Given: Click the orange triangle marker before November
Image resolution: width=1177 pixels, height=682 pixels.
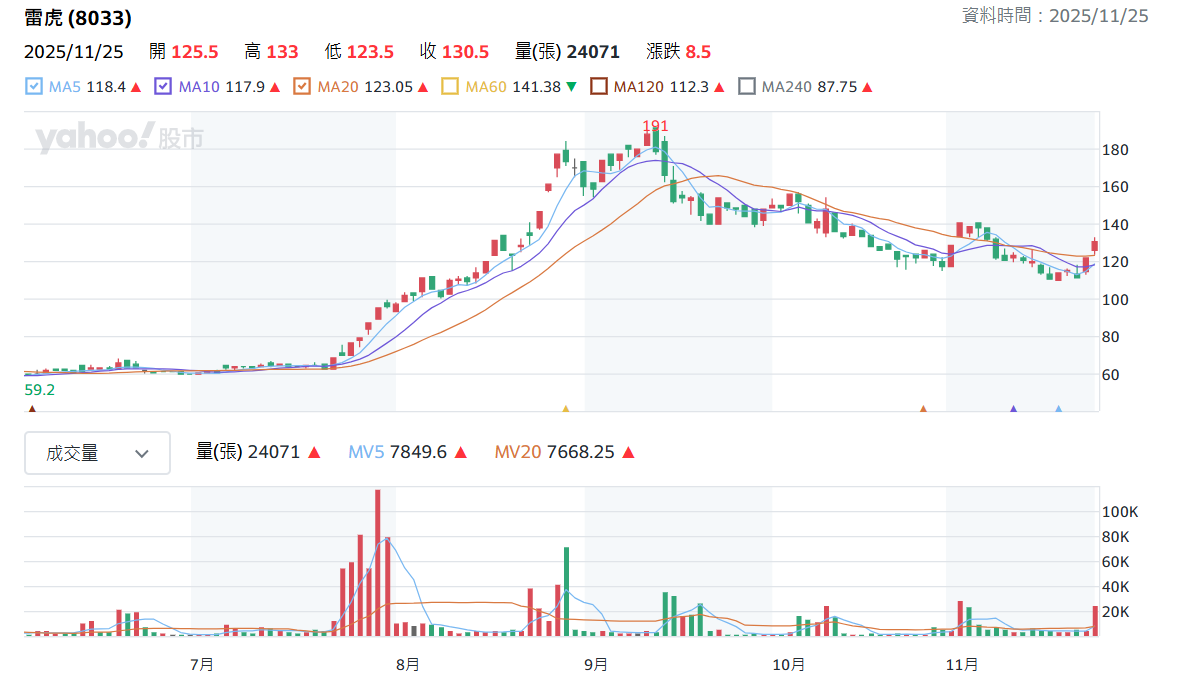Looking at the screenshot, I should [x=923, y=409].
